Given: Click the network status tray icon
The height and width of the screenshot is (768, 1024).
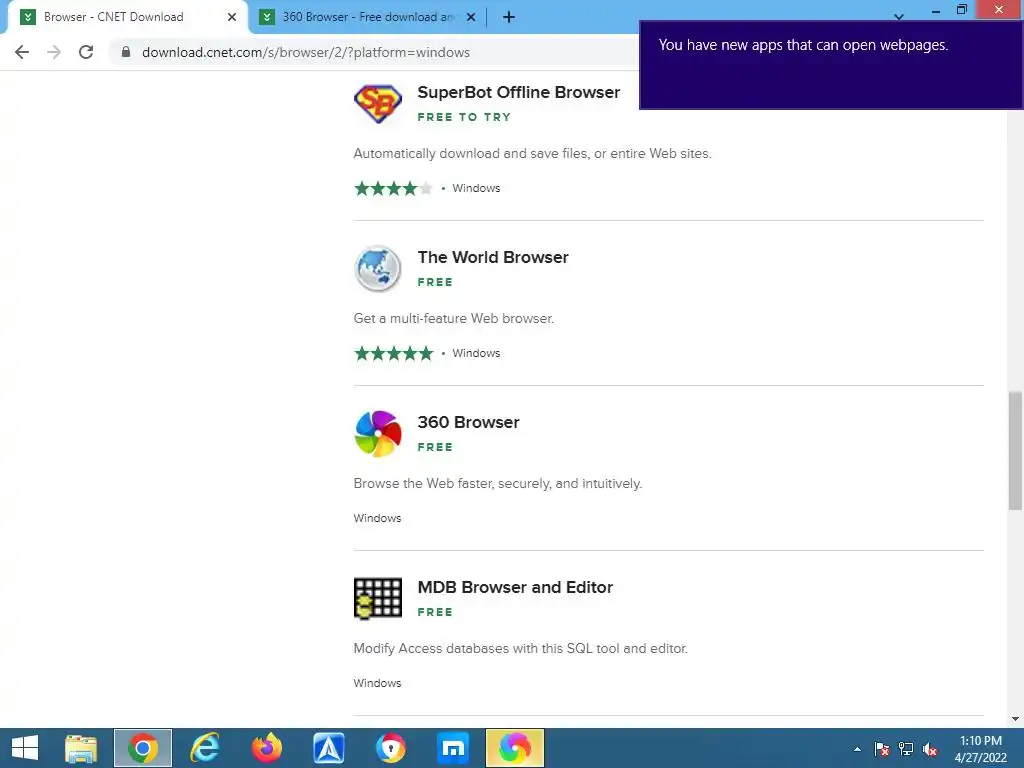Looking at the screenshot, I should pos(906,749).
